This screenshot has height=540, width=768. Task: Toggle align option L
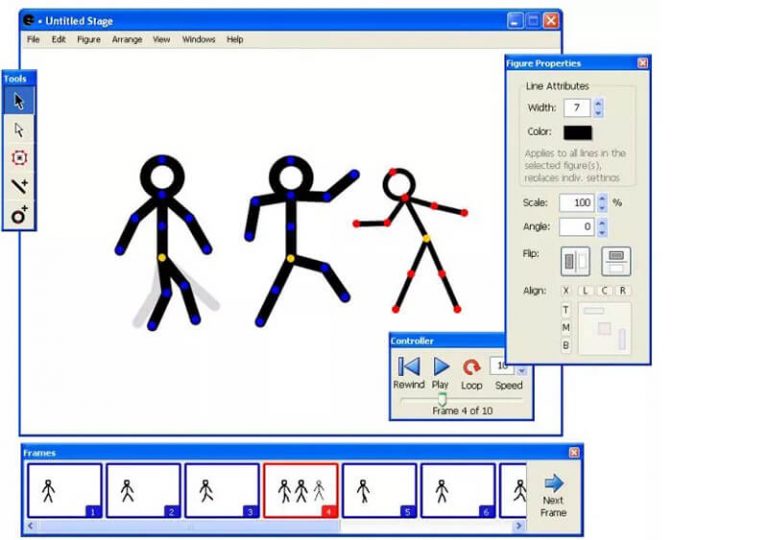(x=586, y=291)
